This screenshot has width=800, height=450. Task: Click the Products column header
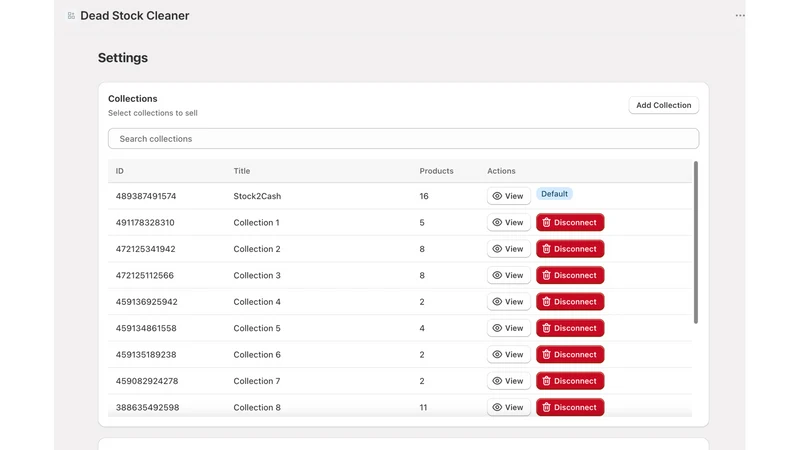click(x=436, y=171)
